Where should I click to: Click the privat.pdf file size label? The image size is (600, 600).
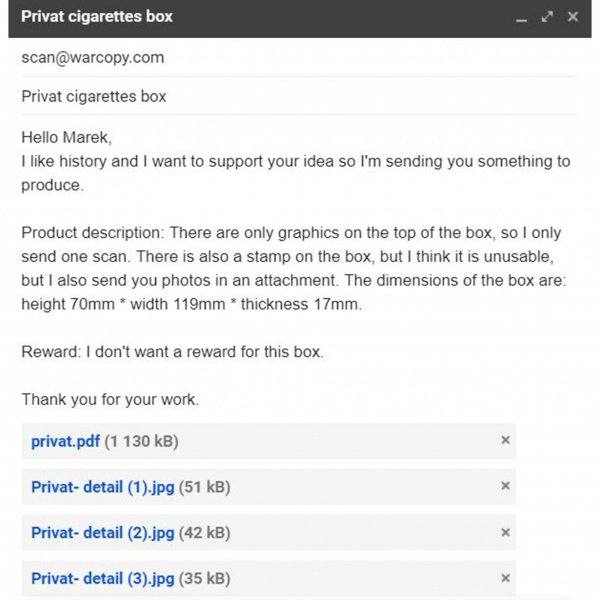pyautogui.click(x=141, y=441)
